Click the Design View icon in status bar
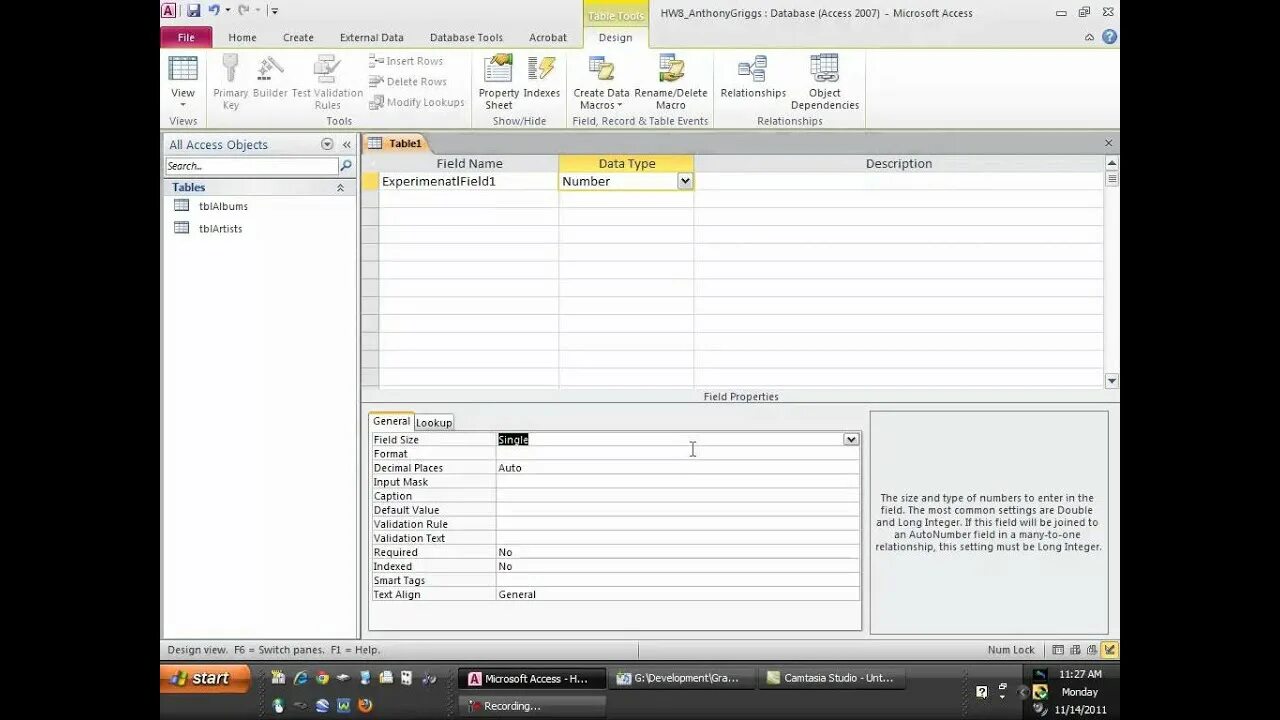1280x720 pixels. pos(1109,650)
